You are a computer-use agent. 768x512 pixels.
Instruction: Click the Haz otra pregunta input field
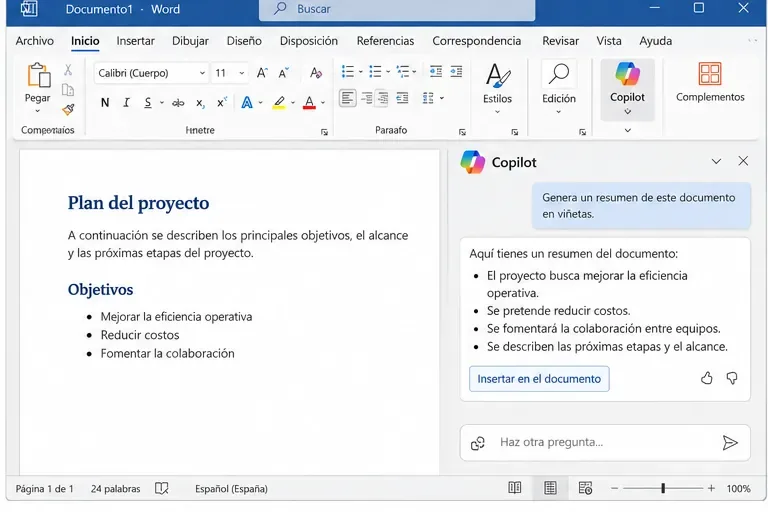click(x=605, y=442)
